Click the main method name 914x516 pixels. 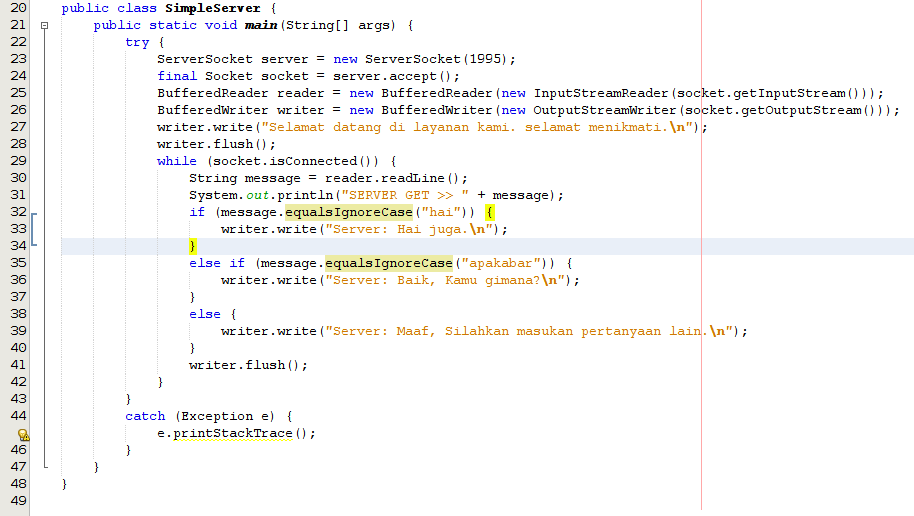(x=261, y=25)
